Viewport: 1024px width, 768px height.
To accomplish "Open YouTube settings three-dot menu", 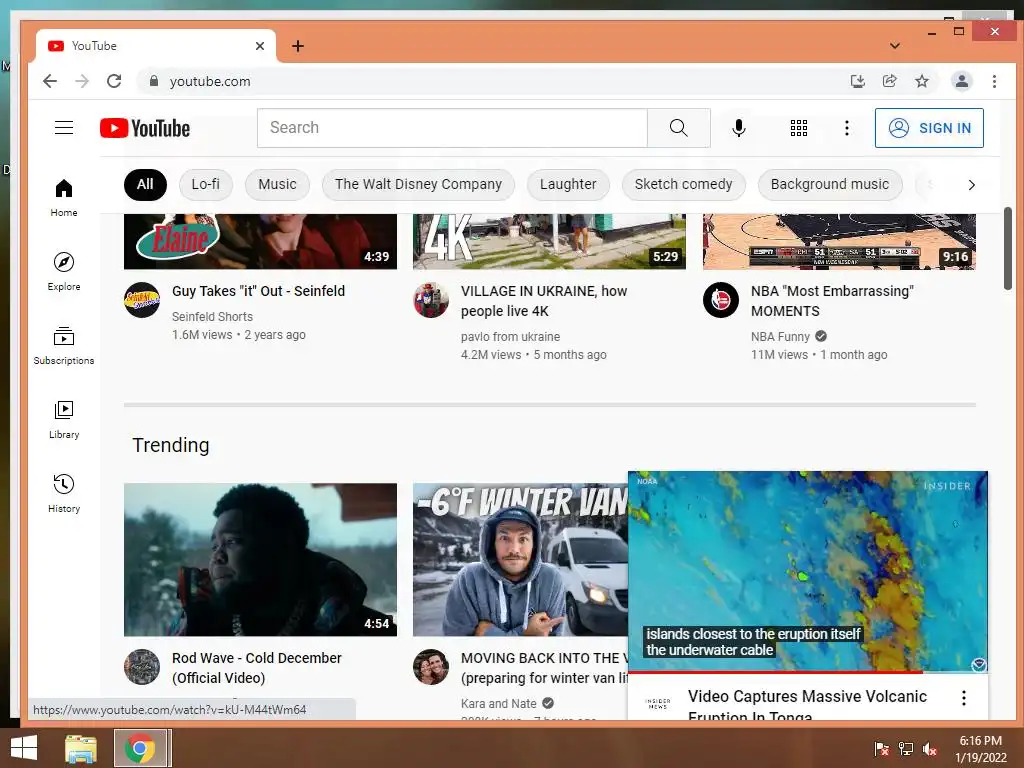I will point(846,128).
